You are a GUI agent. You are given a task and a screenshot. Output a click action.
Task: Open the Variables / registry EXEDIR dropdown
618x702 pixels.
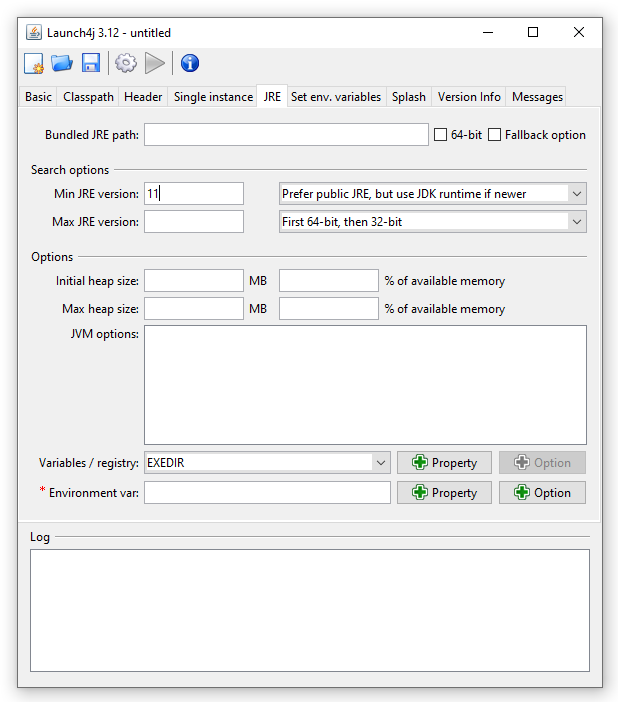pyautogui.click(x=267, y=462)
